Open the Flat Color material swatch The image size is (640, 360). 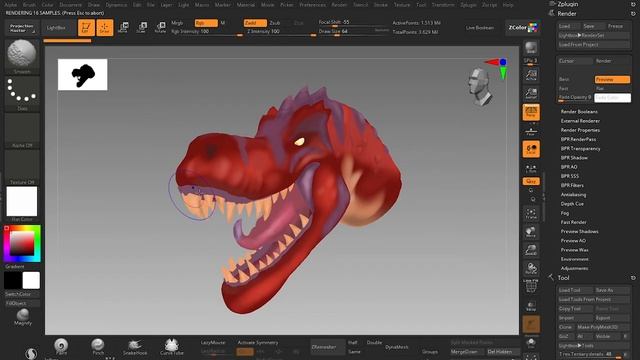pos(22,201)
